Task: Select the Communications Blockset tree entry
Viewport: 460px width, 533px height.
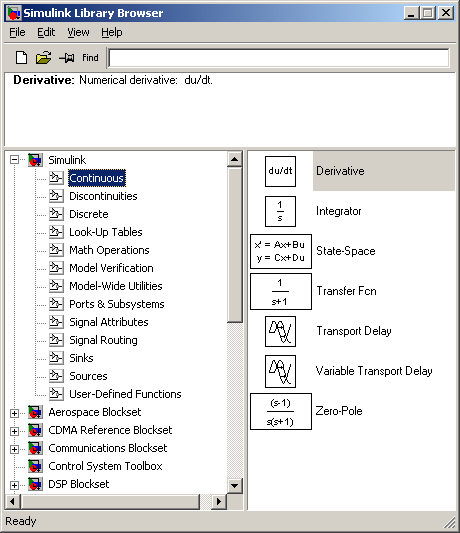Action: (107, 448)
